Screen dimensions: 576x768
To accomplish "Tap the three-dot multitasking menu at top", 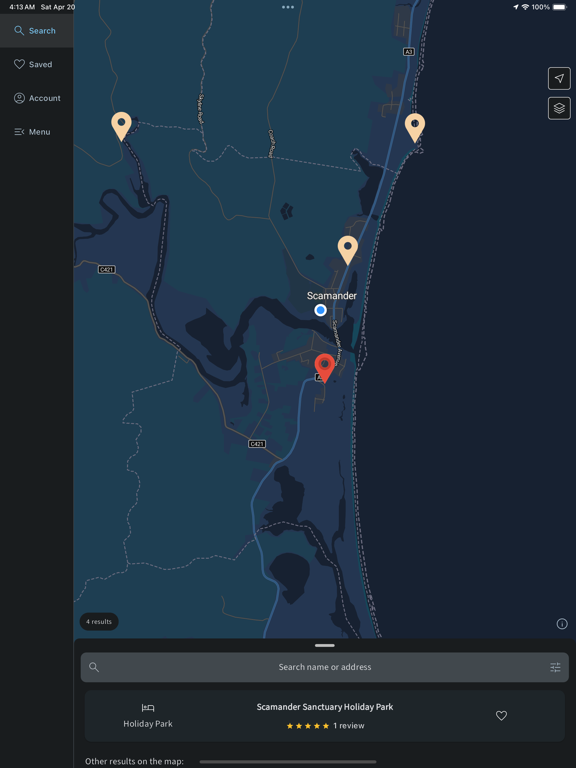I will pos(288,7).
